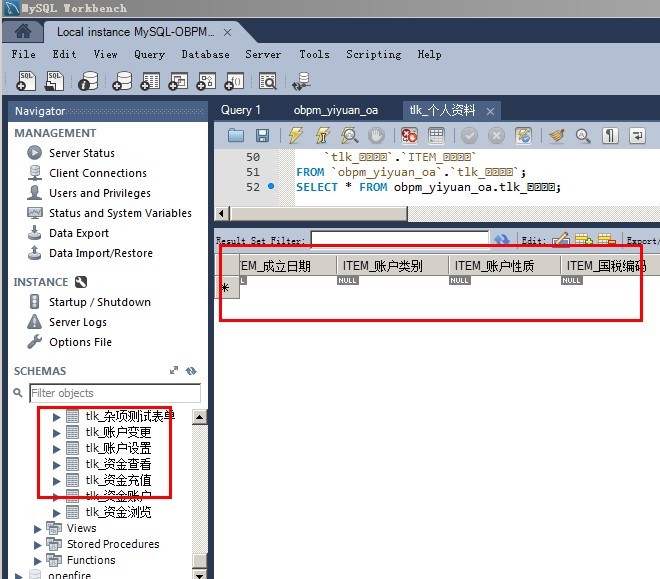Toggle invisible characters pilcrow icon
The width and height of the screenshot is (660, 579).
click(610, 135)
